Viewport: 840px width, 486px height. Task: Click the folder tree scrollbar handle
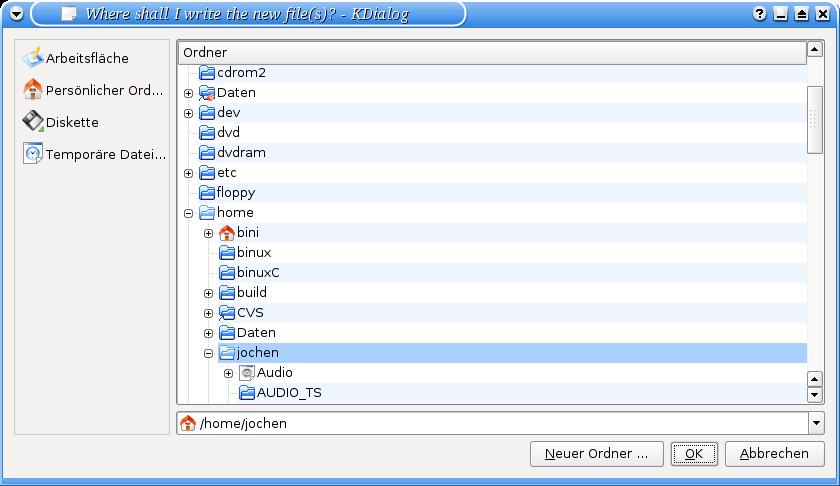click(814, 119)
